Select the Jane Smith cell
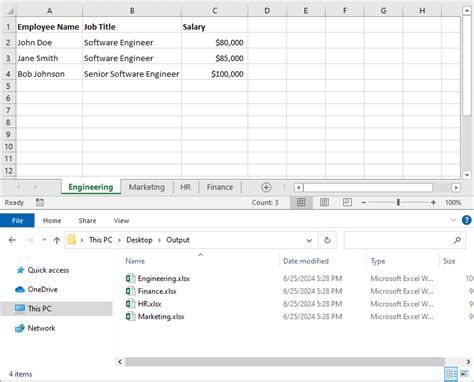474x382 pixels. (49, 58)
